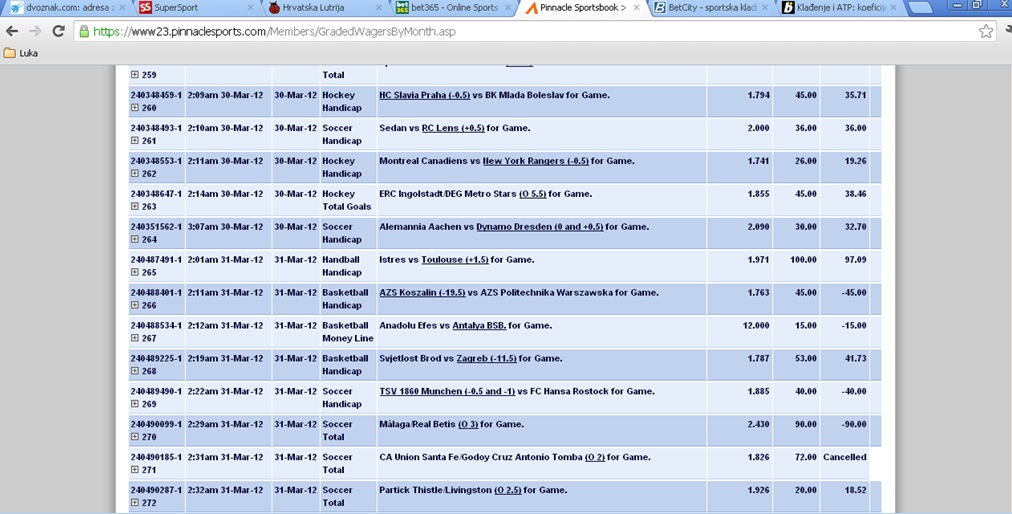Expand wager row 267 details
Screen dimensions: 1012x514
(x=135, y=338)
